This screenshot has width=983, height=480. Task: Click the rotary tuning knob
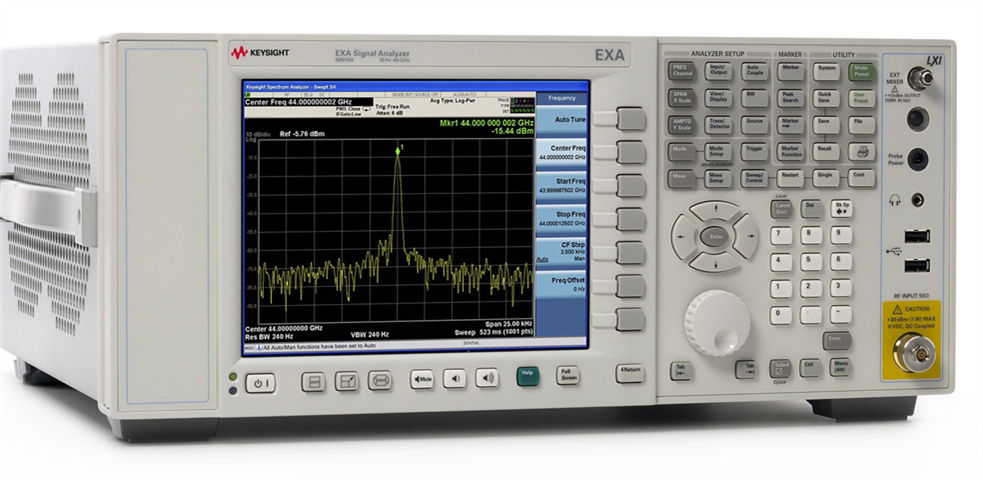pyautogui.click(x=717, y=323)
